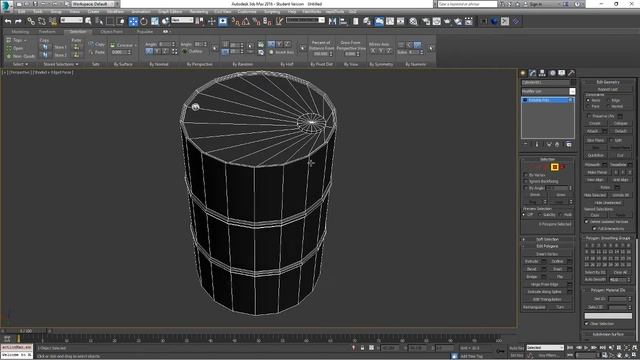Switch to the Motion command panel

[x=552, y=73]
